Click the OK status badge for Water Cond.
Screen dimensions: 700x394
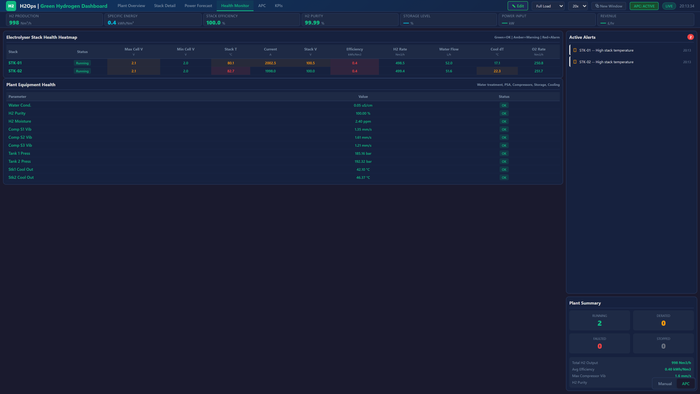(504, 105)
